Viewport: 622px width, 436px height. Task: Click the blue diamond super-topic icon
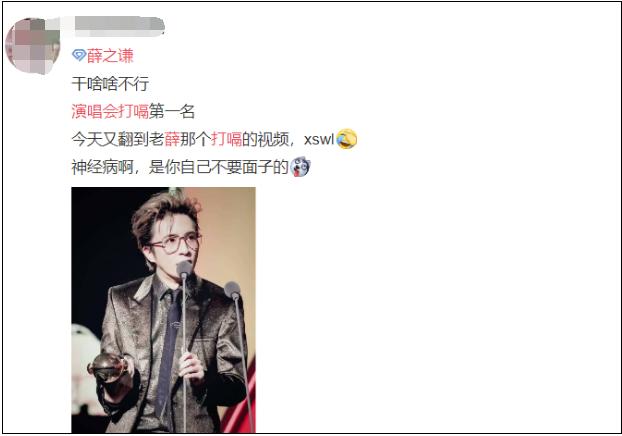pos(79,55)
